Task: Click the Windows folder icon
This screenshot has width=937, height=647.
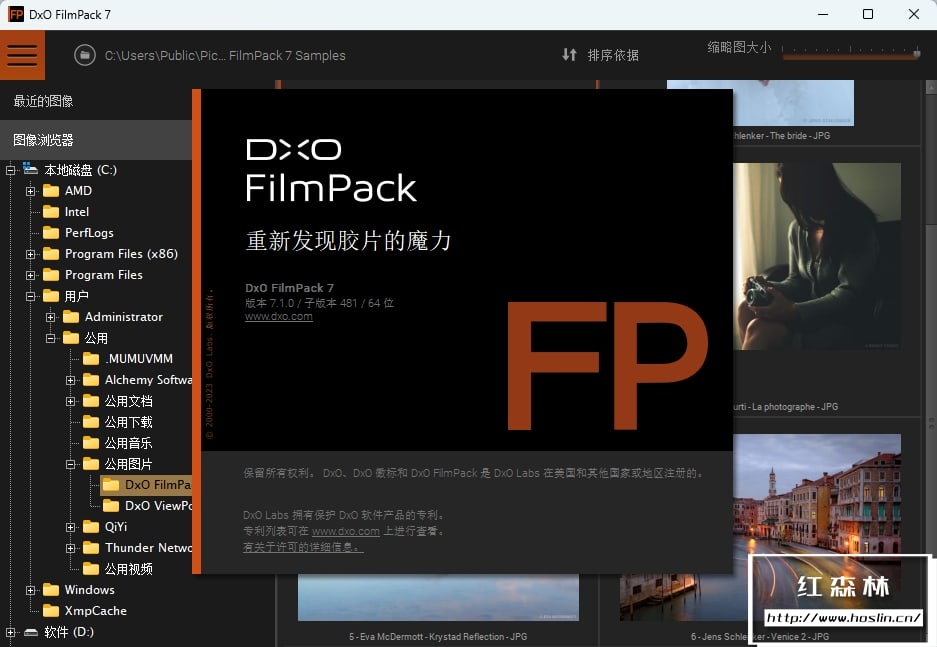Action: [x=51, y=590]
